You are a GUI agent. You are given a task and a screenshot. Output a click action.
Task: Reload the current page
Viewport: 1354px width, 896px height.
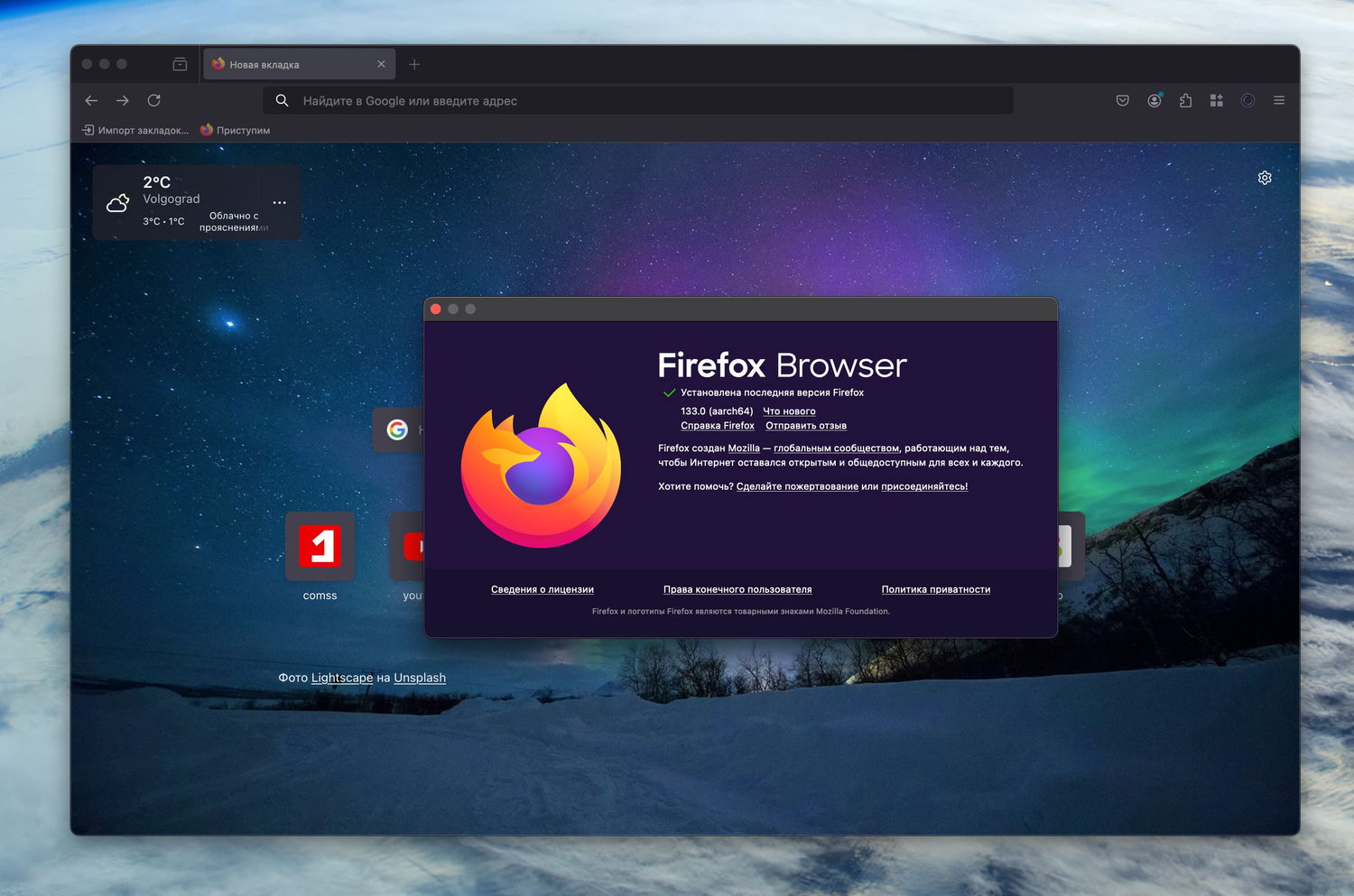click(154, 100)
